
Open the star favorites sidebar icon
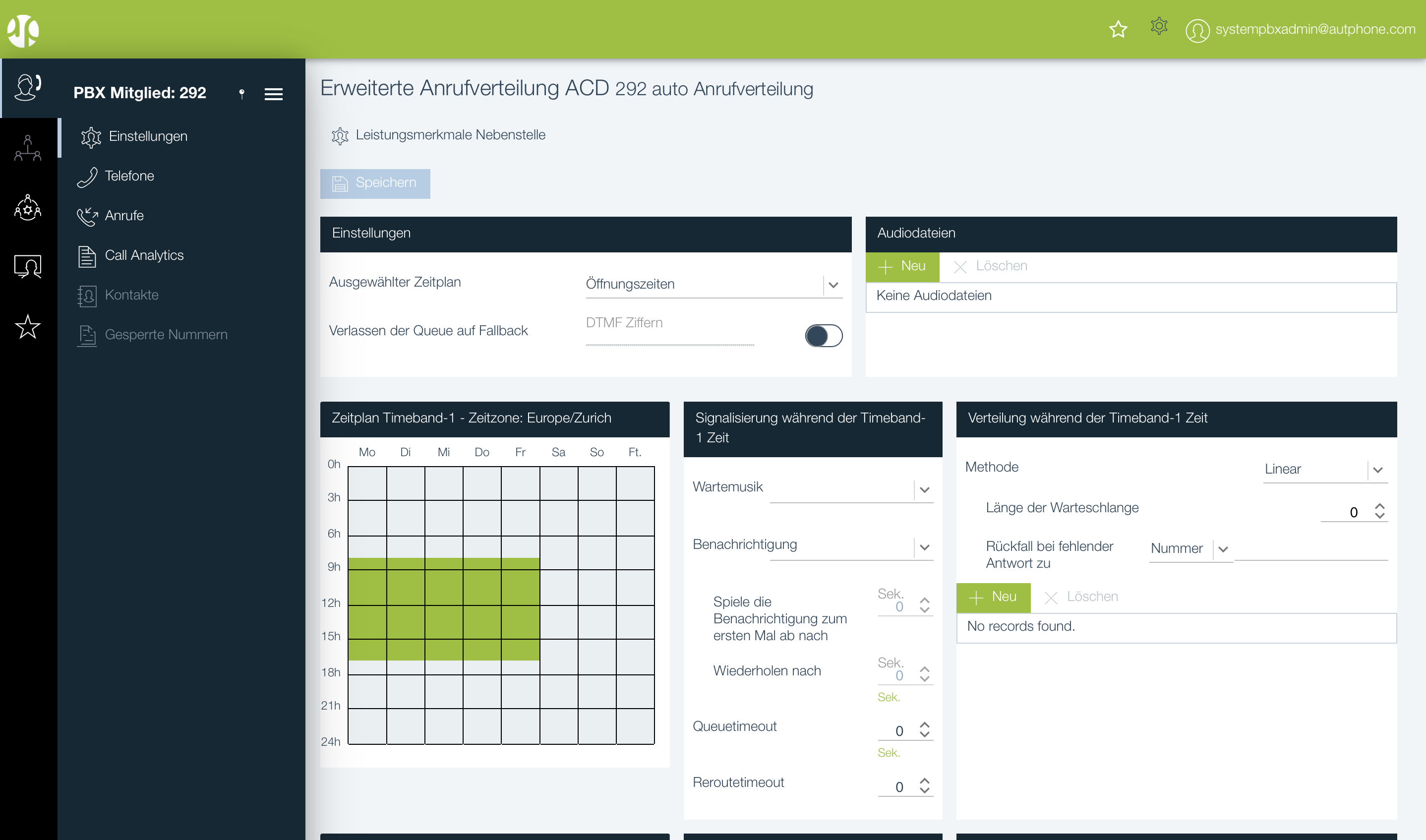[28, 327]
